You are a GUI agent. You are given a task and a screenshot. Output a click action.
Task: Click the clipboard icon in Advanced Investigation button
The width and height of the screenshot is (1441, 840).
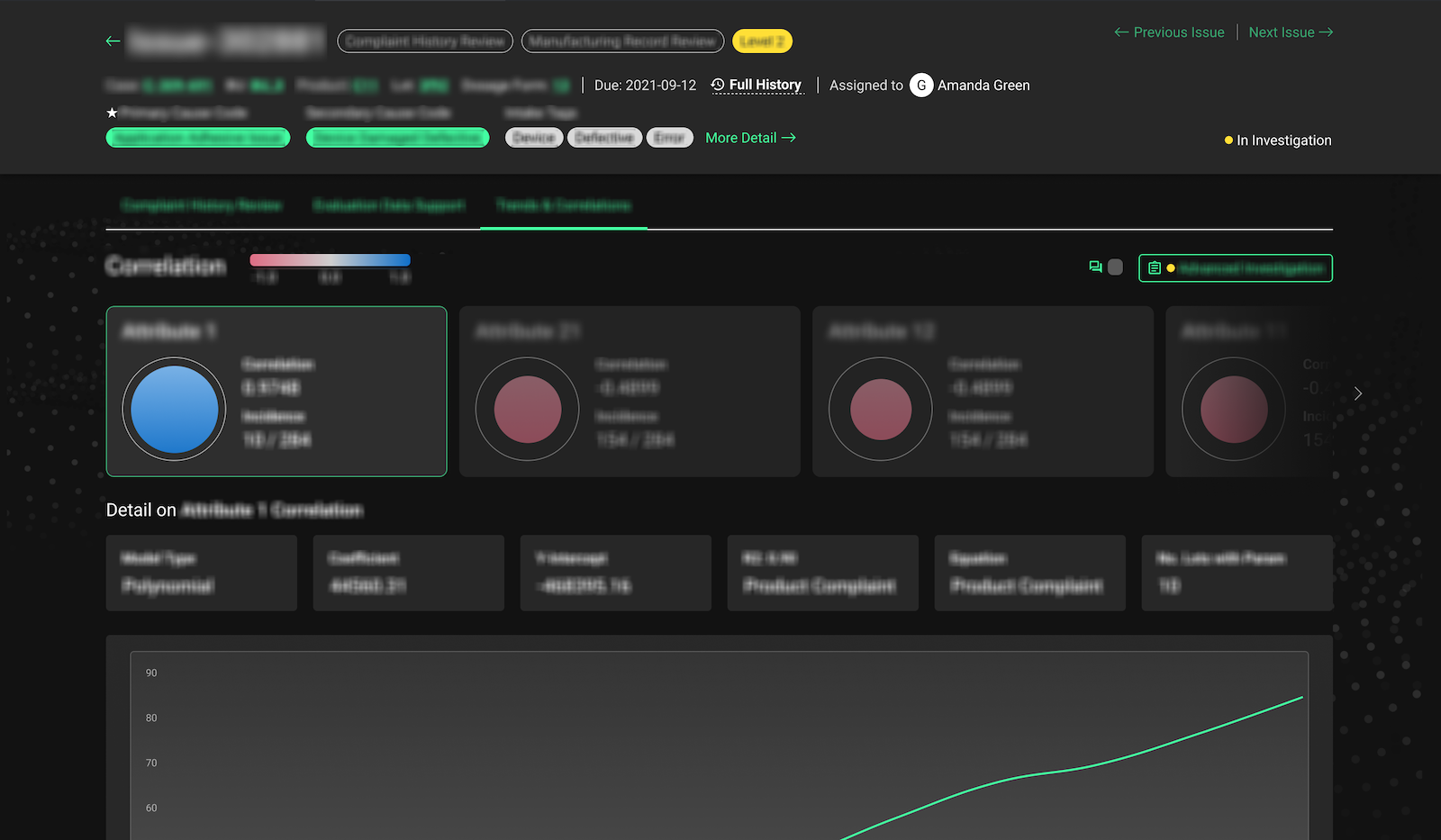click(x=1154, y=268)
